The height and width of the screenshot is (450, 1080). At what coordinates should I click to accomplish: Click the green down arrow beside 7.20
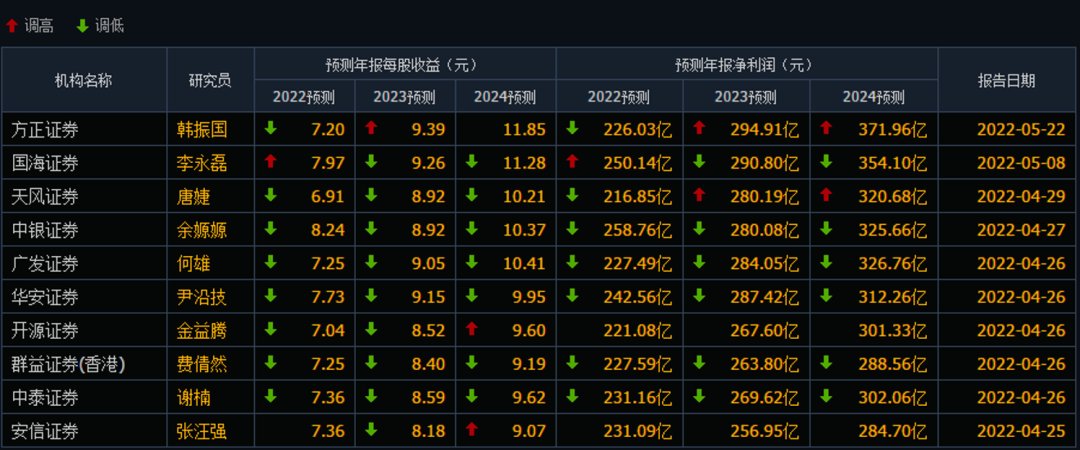(271, 128)
